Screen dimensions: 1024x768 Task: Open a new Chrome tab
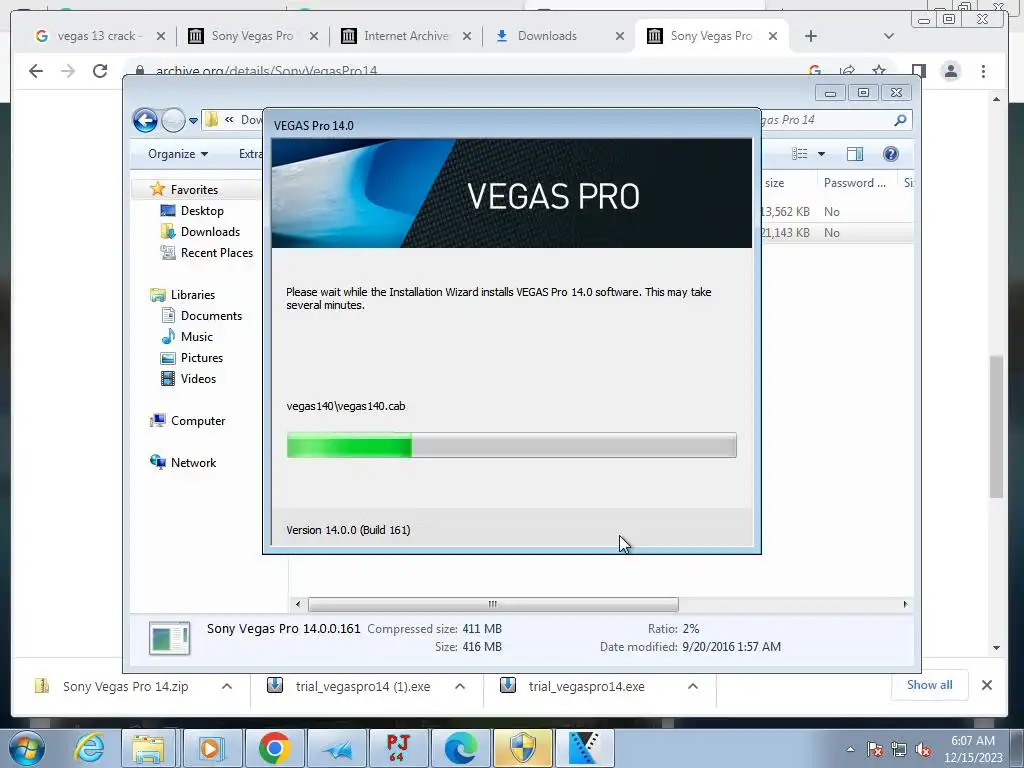point(810,36)
